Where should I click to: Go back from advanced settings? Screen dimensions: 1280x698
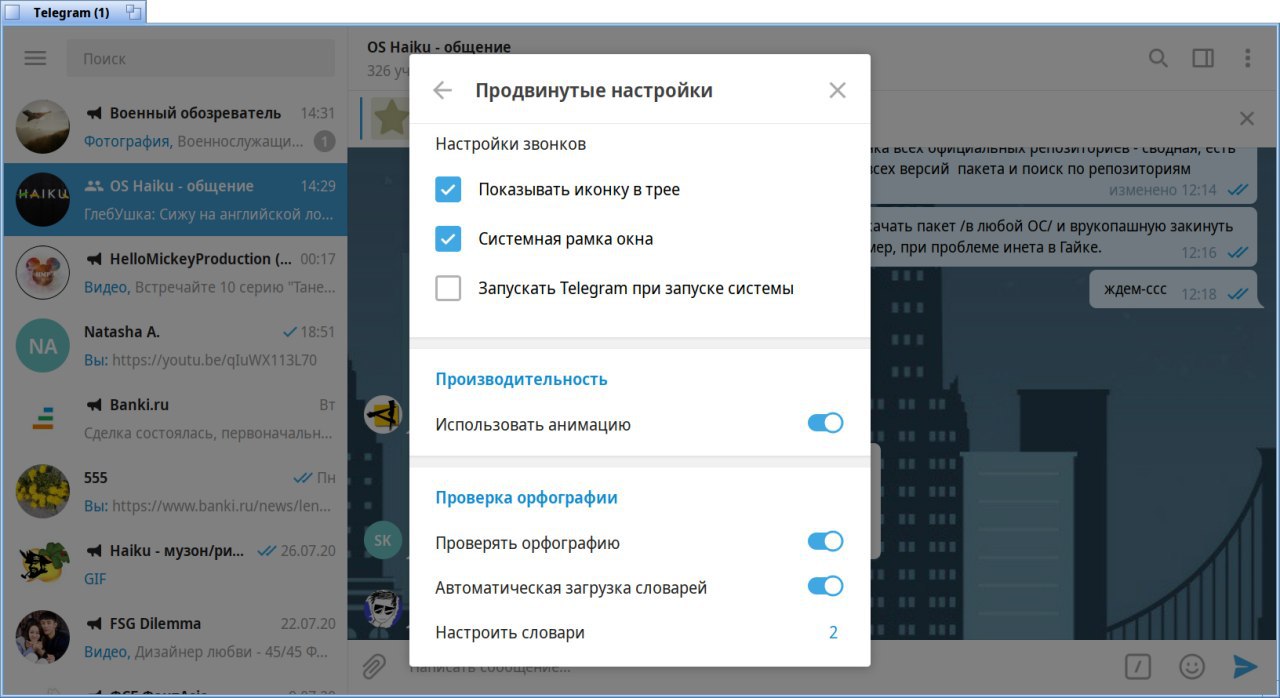point(442,90)
